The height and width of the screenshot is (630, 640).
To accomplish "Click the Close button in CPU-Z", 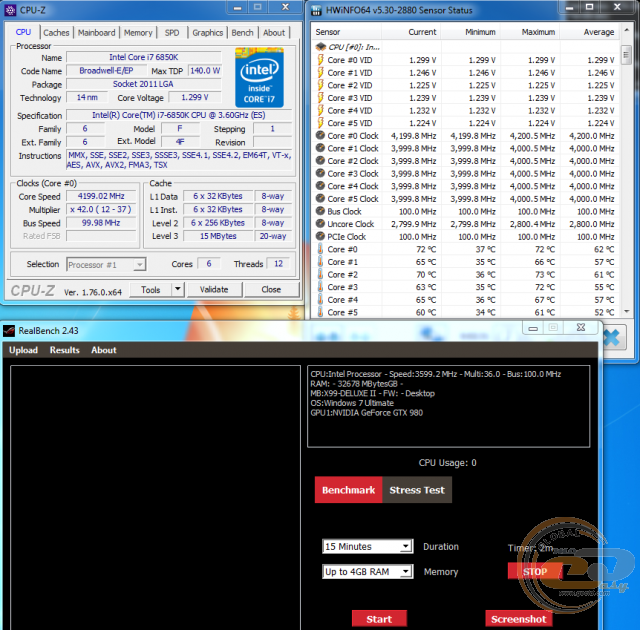I will [271, 289].
